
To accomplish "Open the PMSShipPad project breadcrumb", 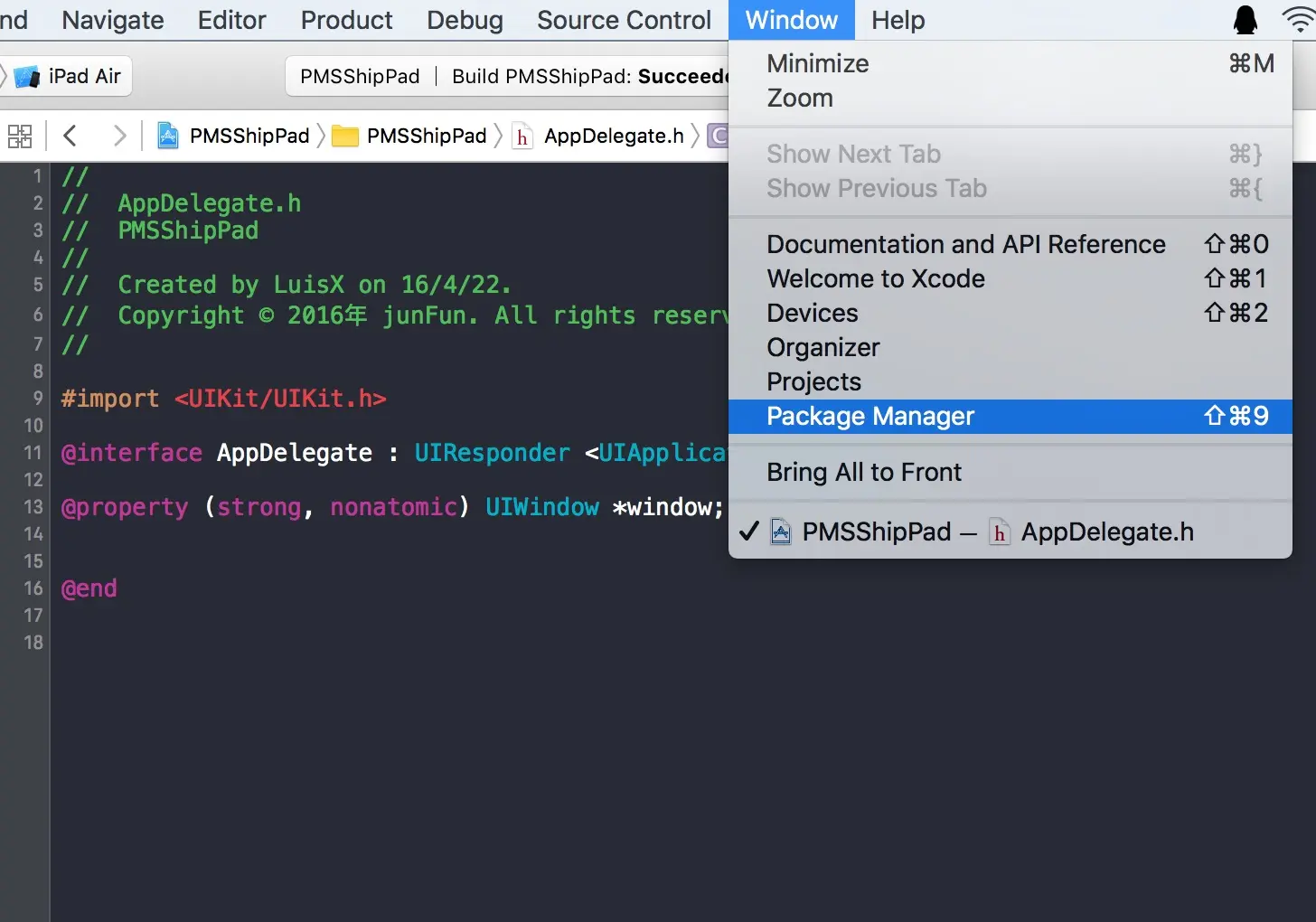I will point(249,136).
